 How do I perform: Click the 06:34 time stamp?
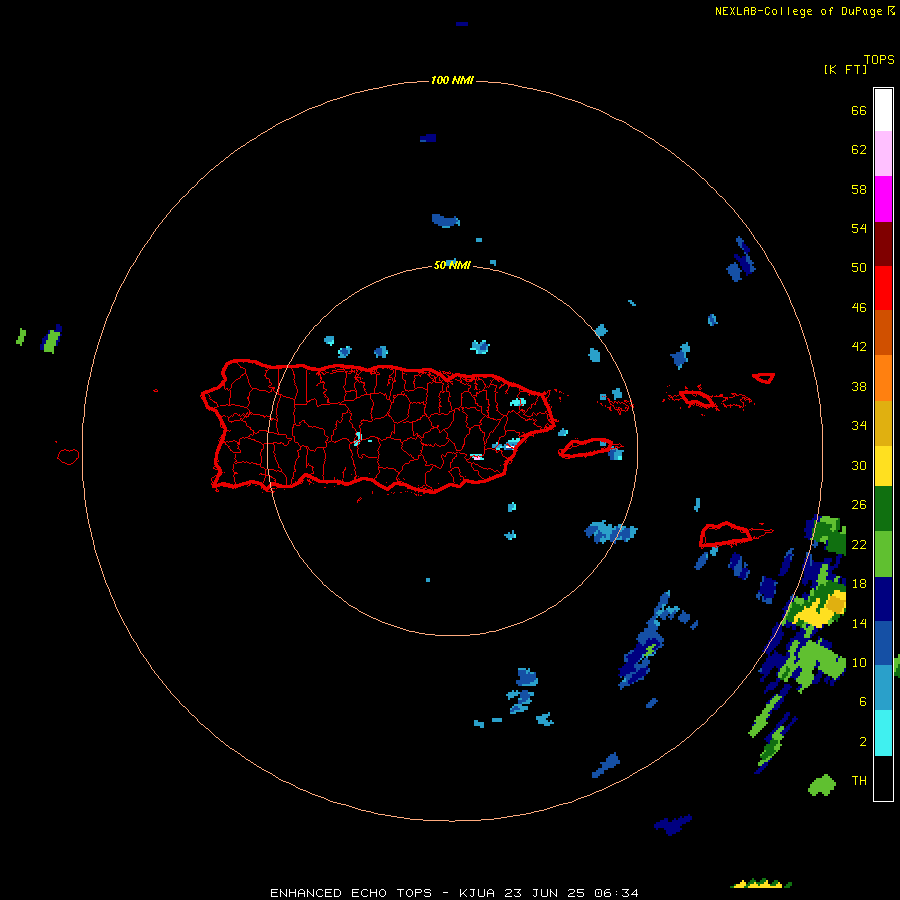pyautogui.click(x=616, y=893)
